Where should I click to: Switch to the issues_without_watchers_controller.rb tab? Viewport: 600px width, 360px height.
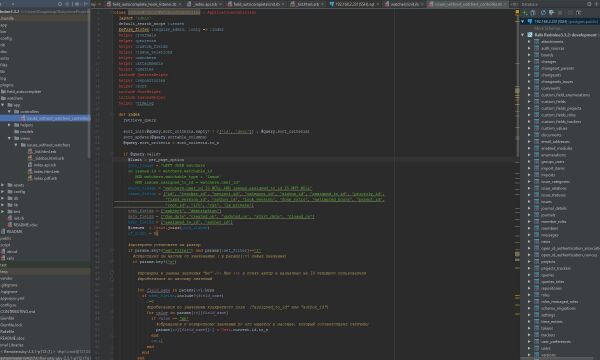[468, 4]
